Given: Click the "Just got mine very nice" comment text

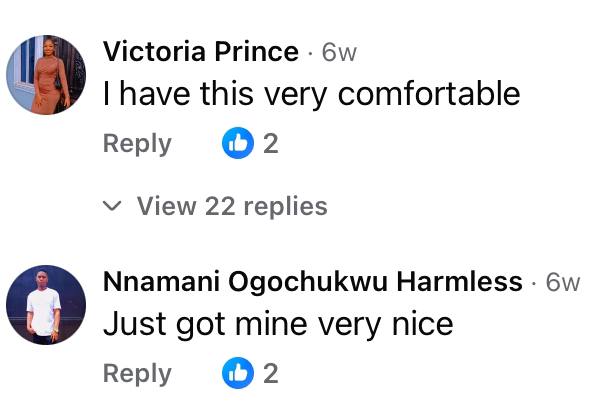Looking at the screenshot, I should tap(278, 325).
